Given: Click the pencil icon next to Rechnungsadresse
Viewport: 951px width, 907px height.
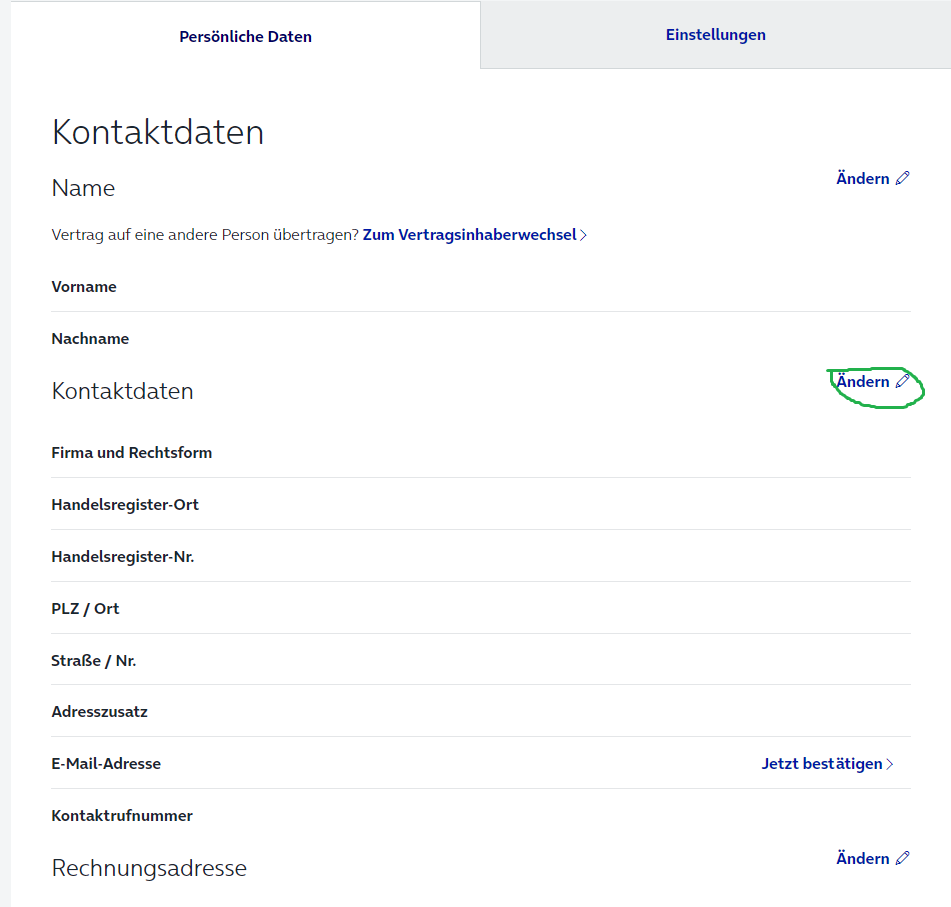Looking at the screenshot, I should point(902,858).
